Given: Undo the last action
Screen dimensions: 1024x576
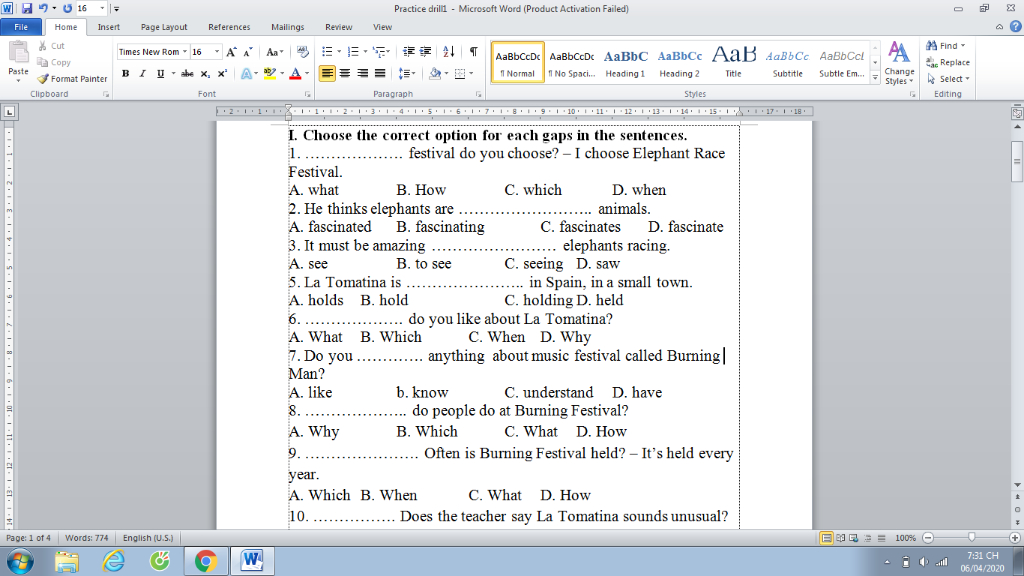Looking at the screenshot, I should click(x=43, y=8).
